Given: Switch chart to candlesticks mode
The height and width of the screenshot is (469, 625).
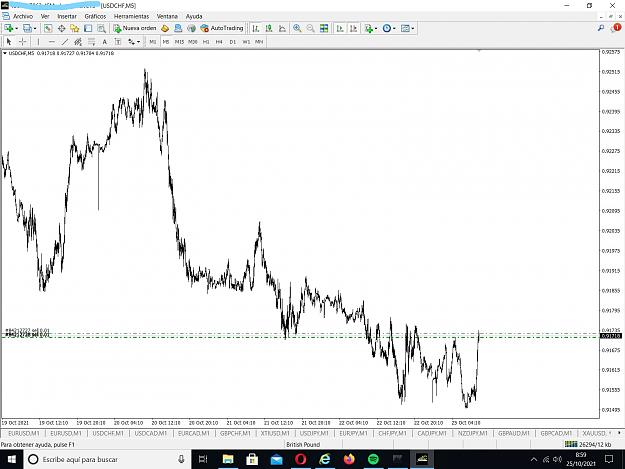Looking at the screenshot, I should pos(269,28).
